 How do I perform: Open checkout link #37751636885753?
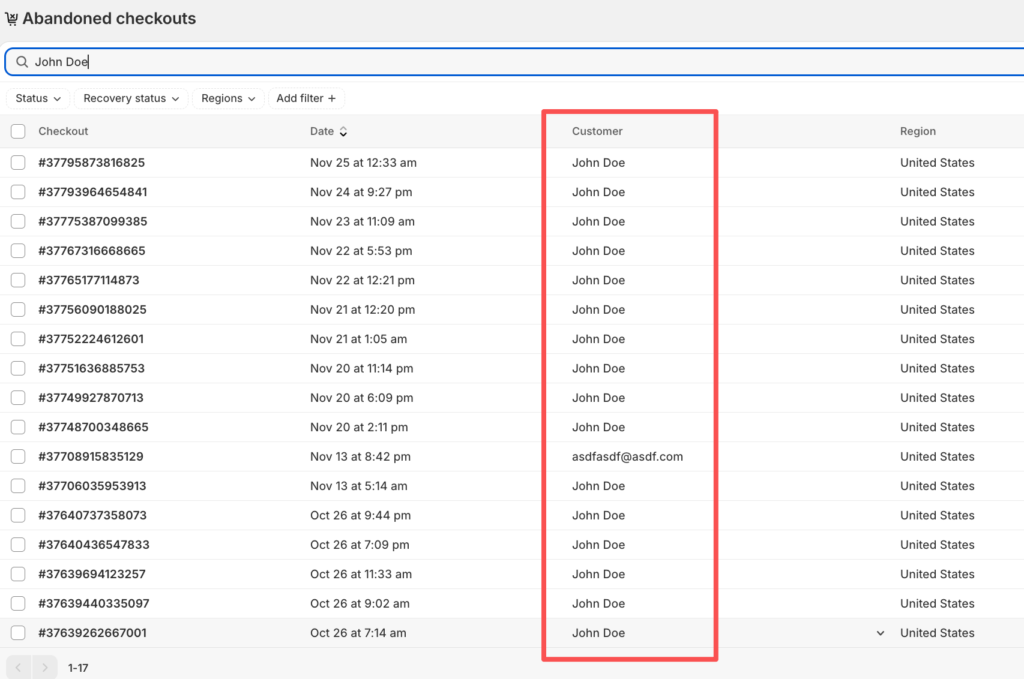pos(91,368)
